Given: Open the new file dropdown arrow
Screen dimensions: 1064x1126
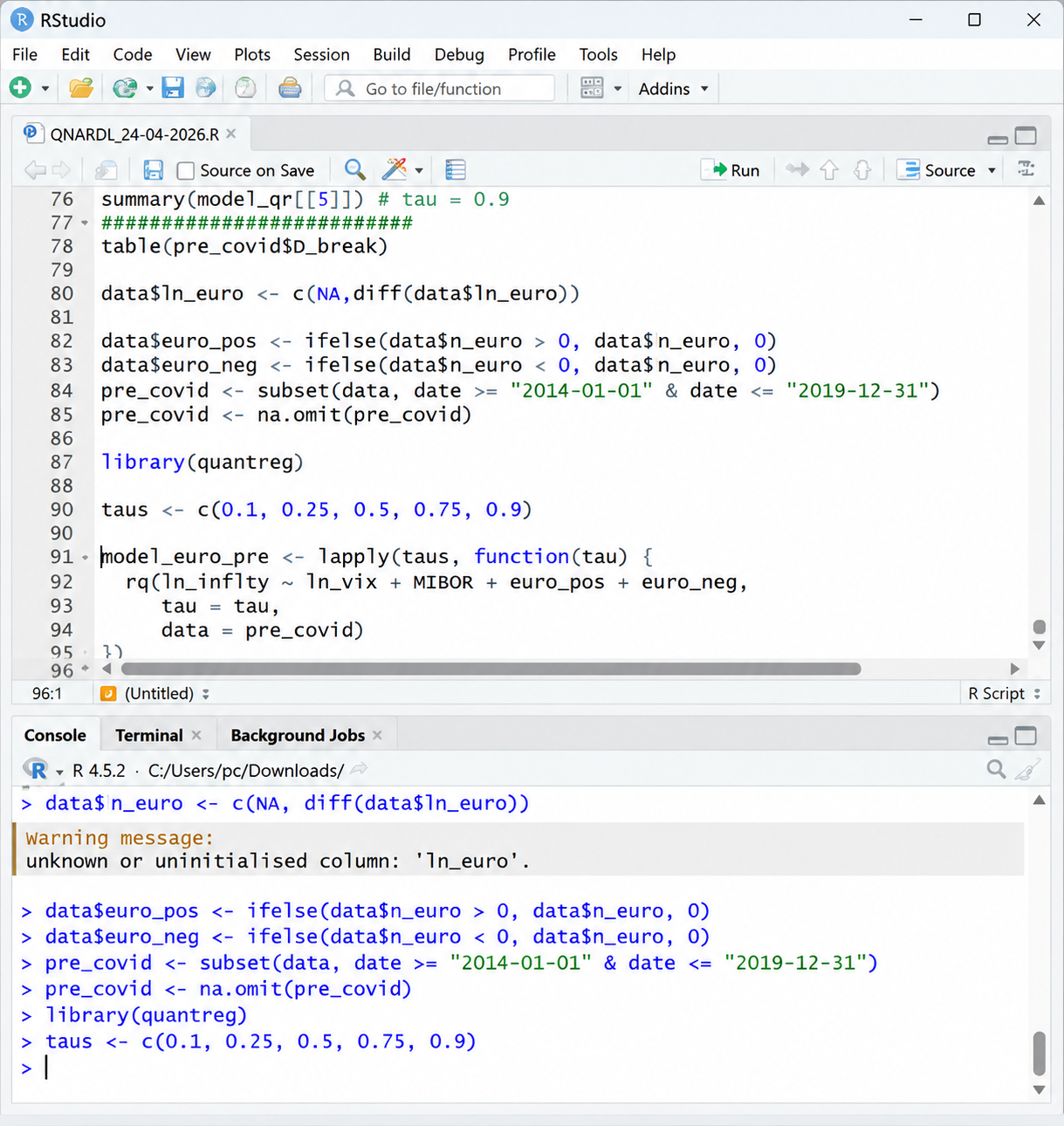Looking at the screenshot, I should (45, 89).
